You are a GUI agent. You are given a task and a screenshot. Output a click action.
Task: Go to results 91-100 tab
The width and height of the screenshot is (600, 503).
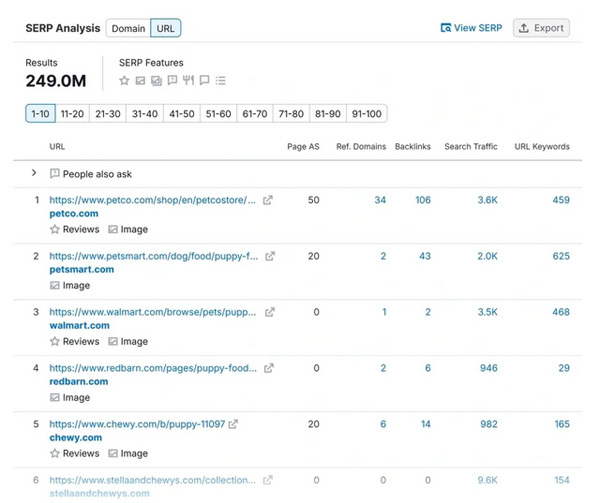click(x=367, y=114)
